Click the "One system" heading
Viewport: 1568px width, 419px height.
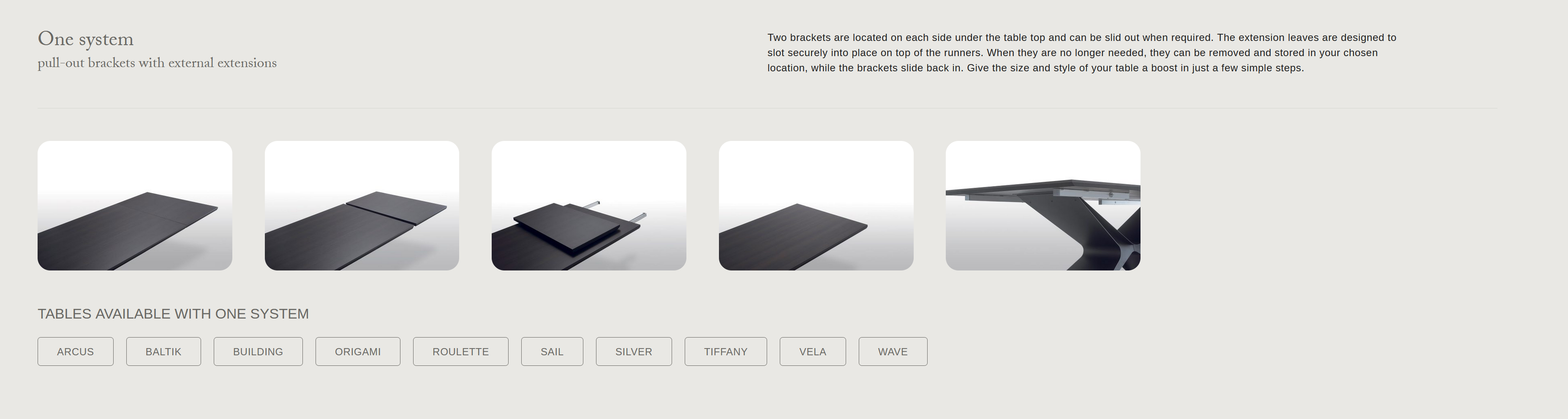click(x=86, y=39)
